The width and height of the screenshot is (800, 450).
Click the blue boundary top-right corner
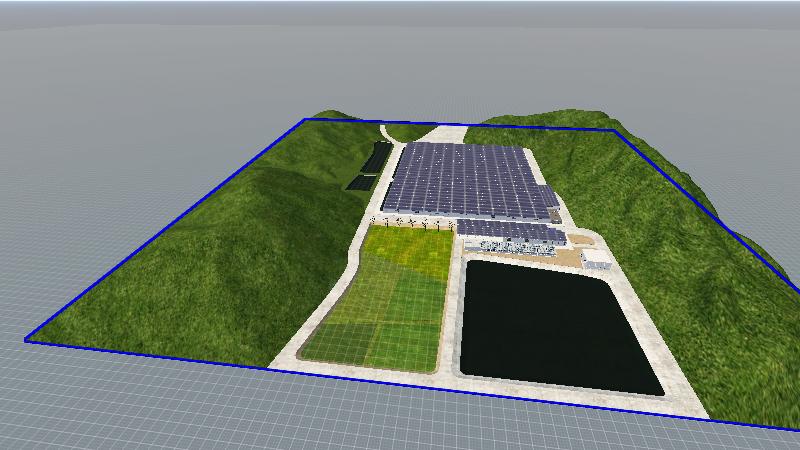click(614, 130)
